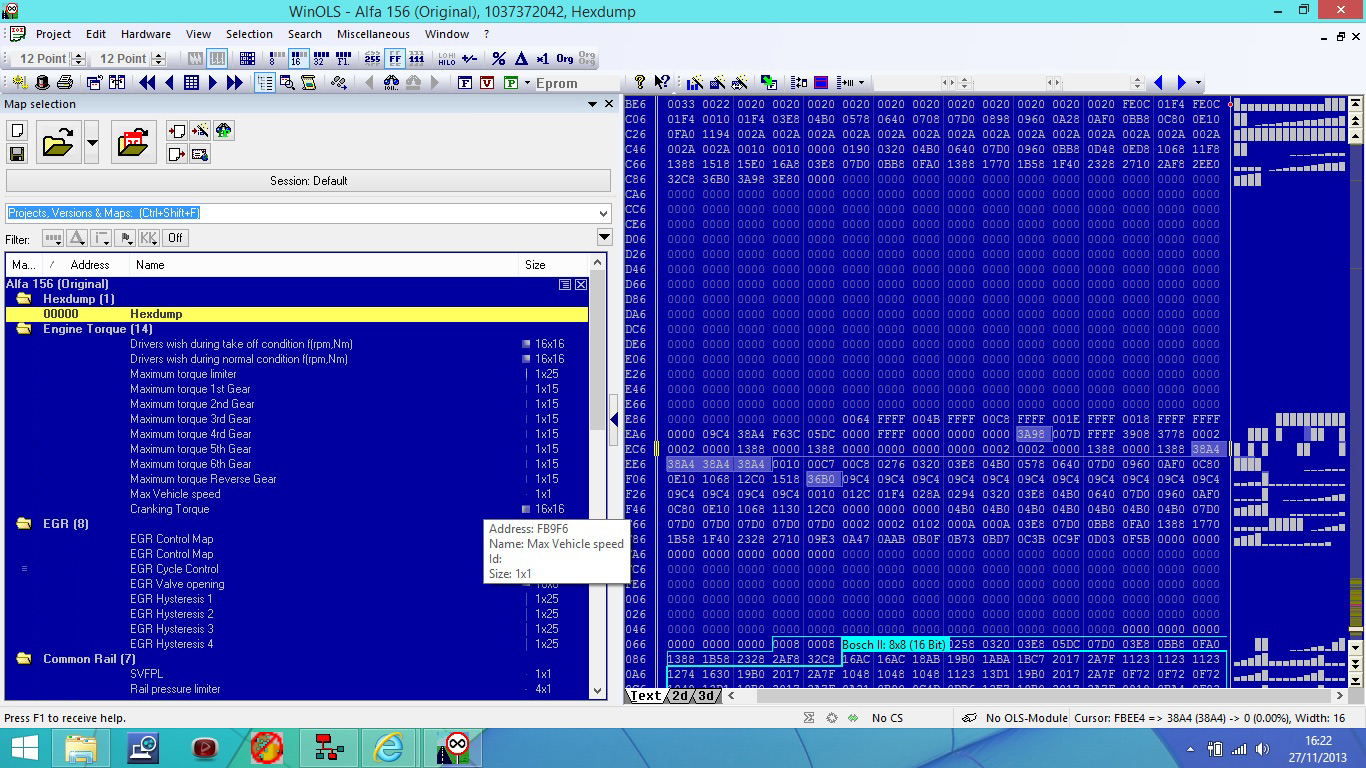Click the open project folder icon
The image size is (1366, 768).
(58, 143)
